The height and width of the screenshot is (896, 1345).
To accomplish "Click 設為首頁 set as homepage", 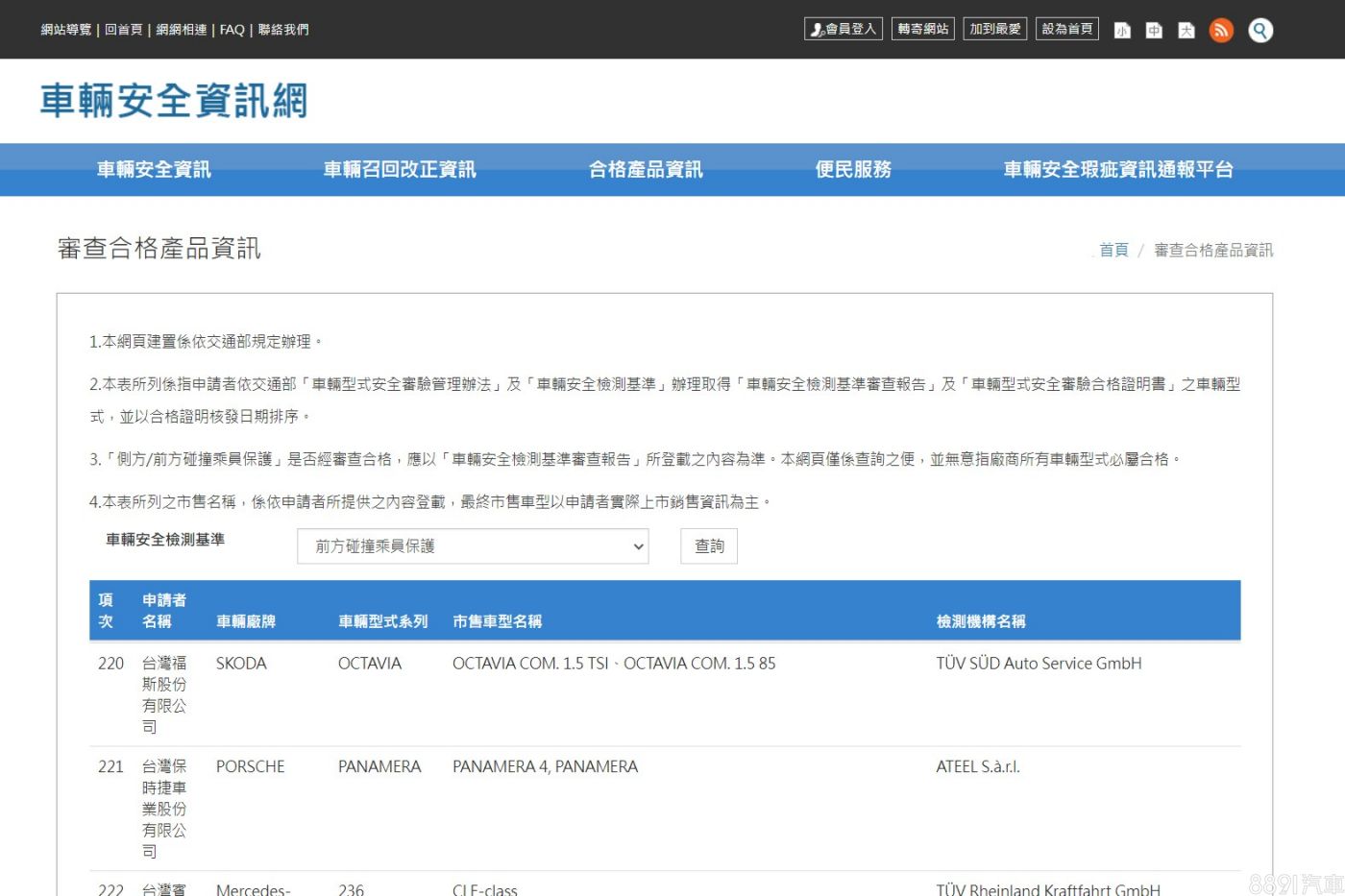I will pyautogui.click(x=1066, y=29).
